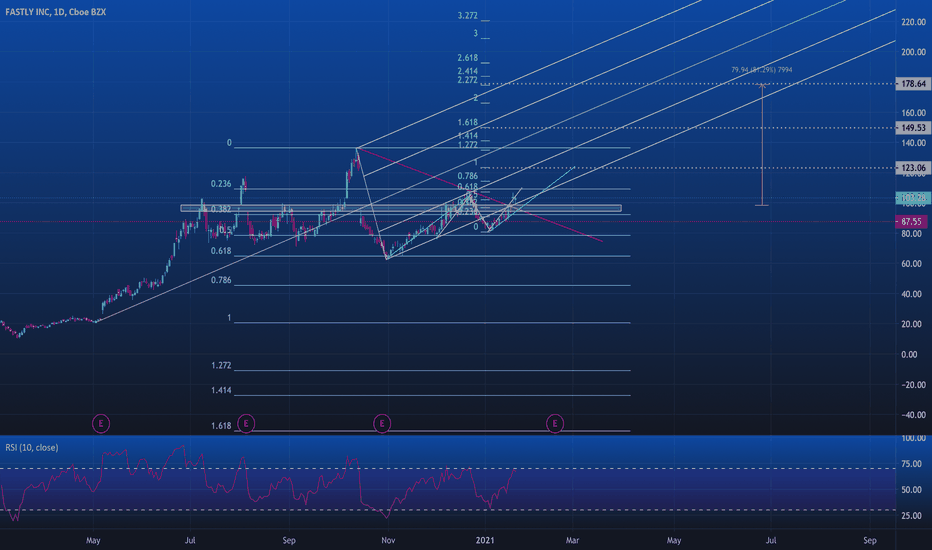Screen dimensions: 932x550
Task: Select the earnings E marker above Nov
Action: tap(382, 424)
